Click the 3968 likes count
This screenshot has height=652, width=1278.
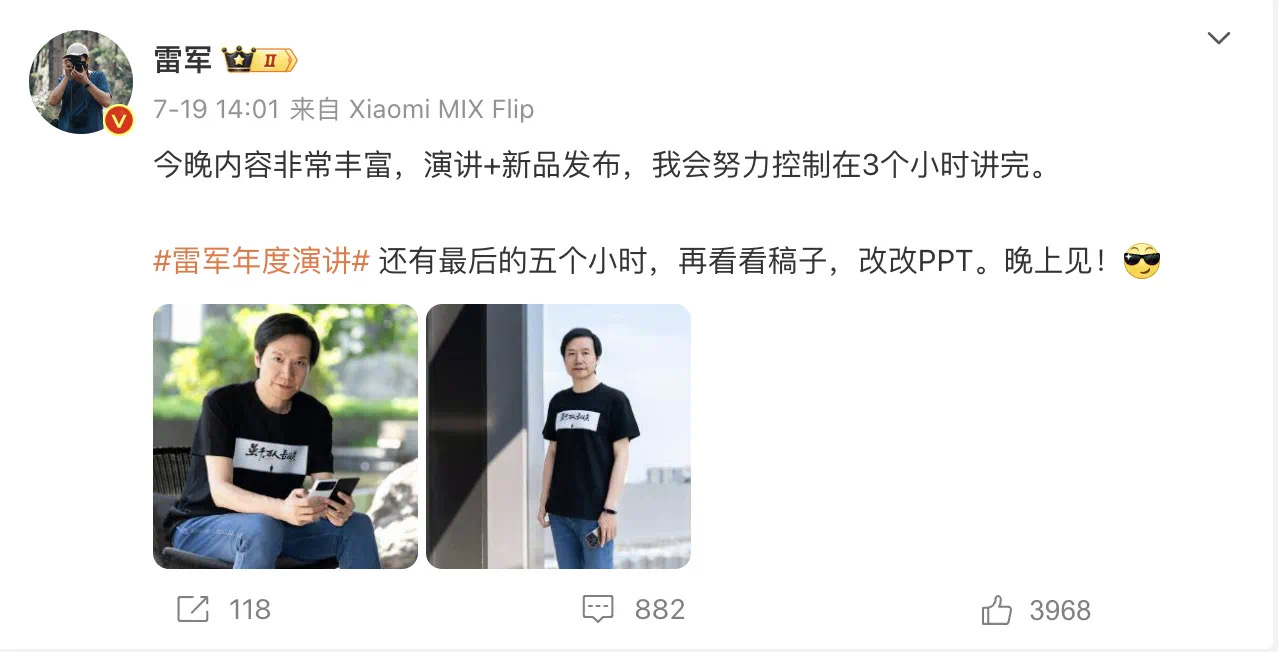1060,609
